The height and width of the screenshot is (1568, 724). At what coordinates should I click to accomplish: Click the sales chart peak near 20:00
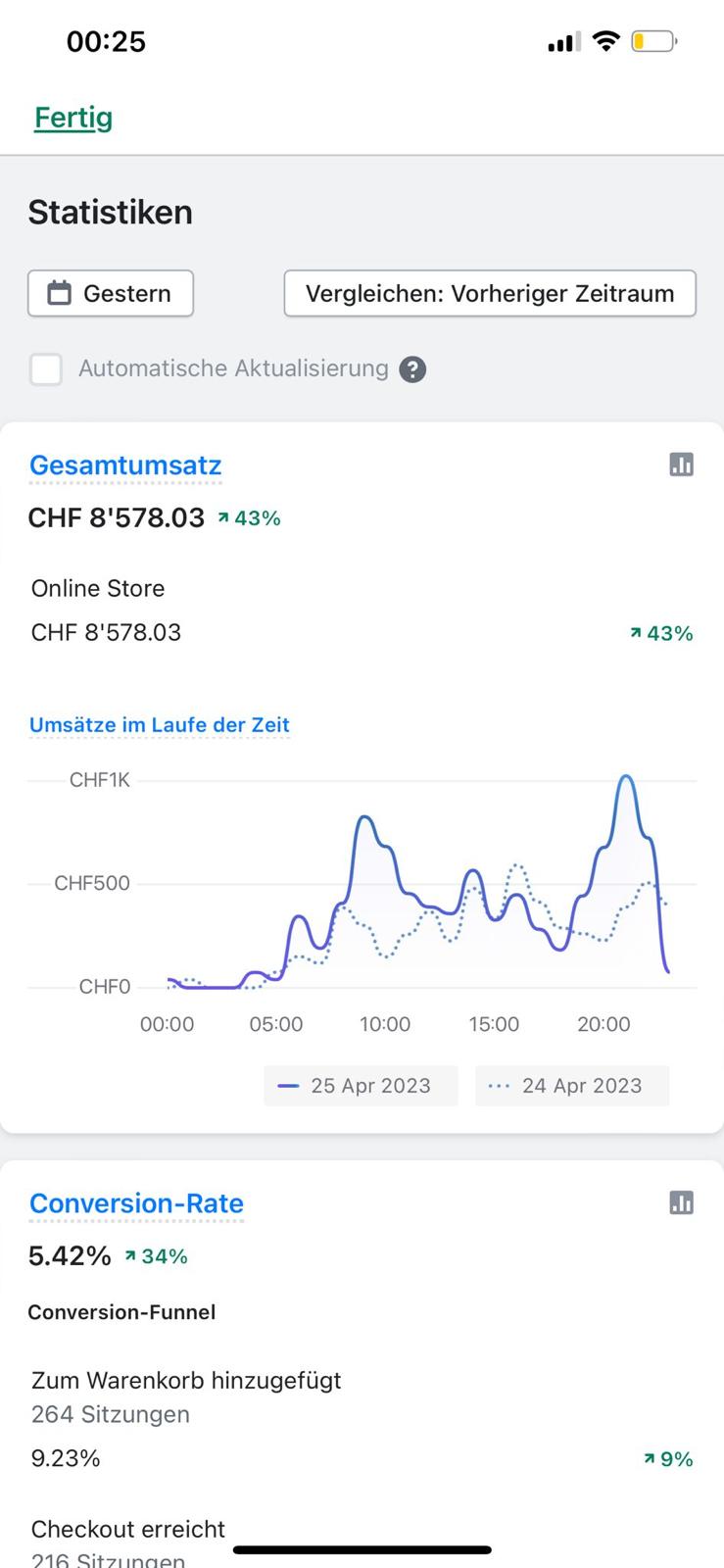click(x=626, y=777)
